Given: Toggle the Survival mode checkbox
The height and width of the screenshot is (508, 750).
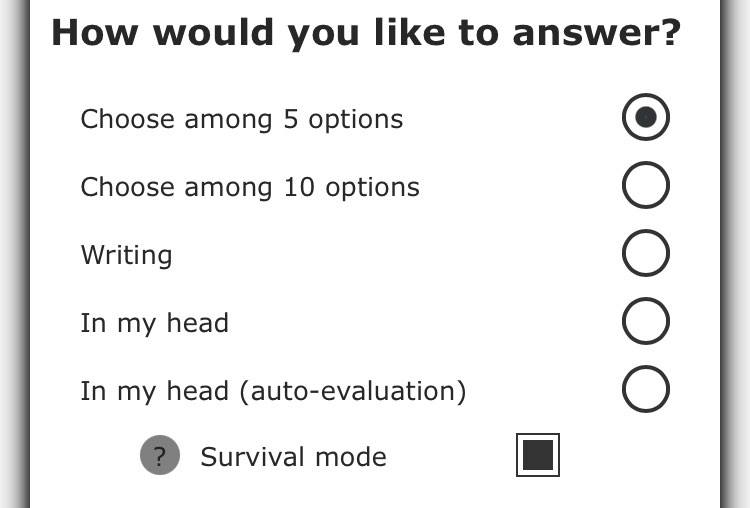Looking at the screenshot, I should point(538,455).
